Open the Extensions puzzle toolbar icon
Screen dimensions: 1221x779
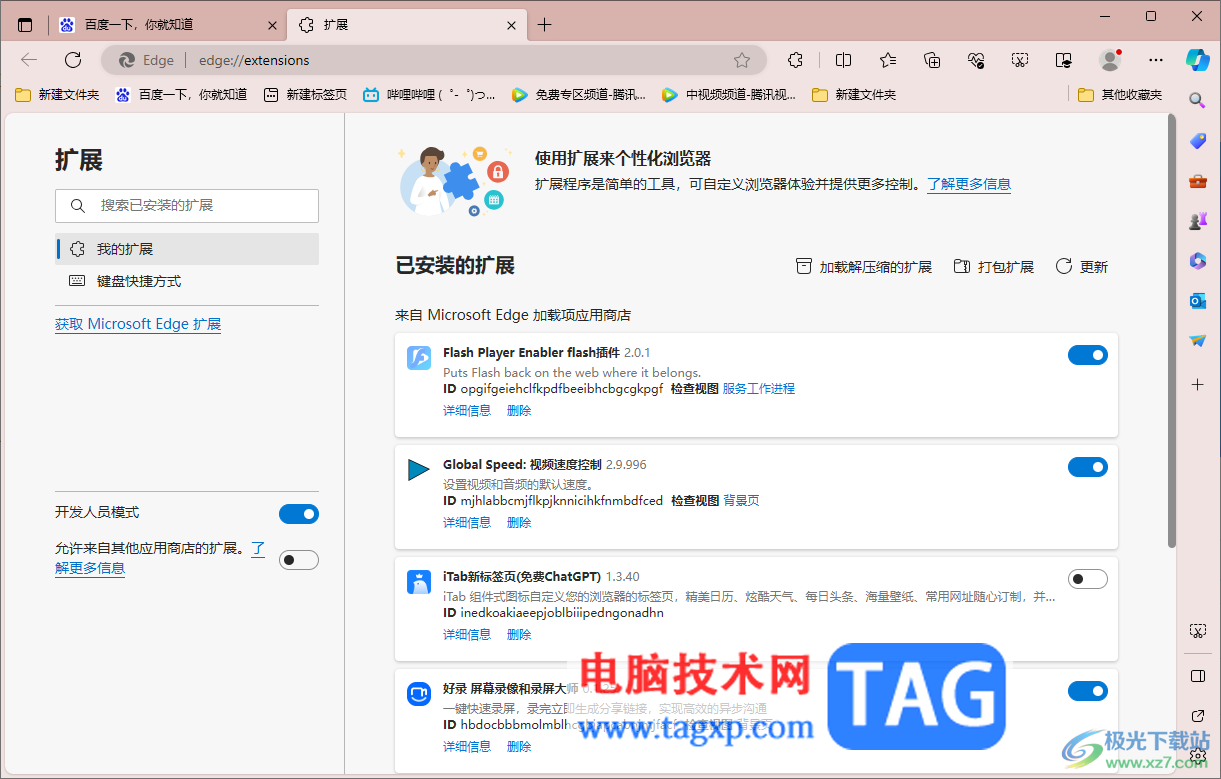pyautogui.click(x=795, y=60)
